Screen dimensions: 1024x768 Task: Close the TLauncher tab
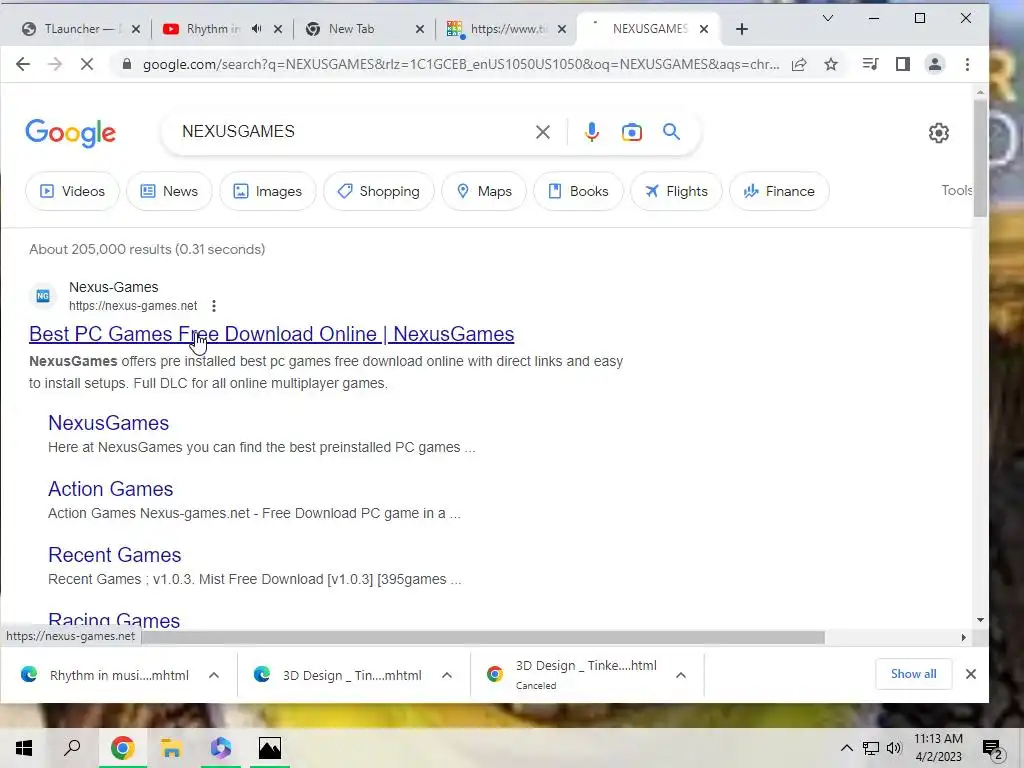136,29
